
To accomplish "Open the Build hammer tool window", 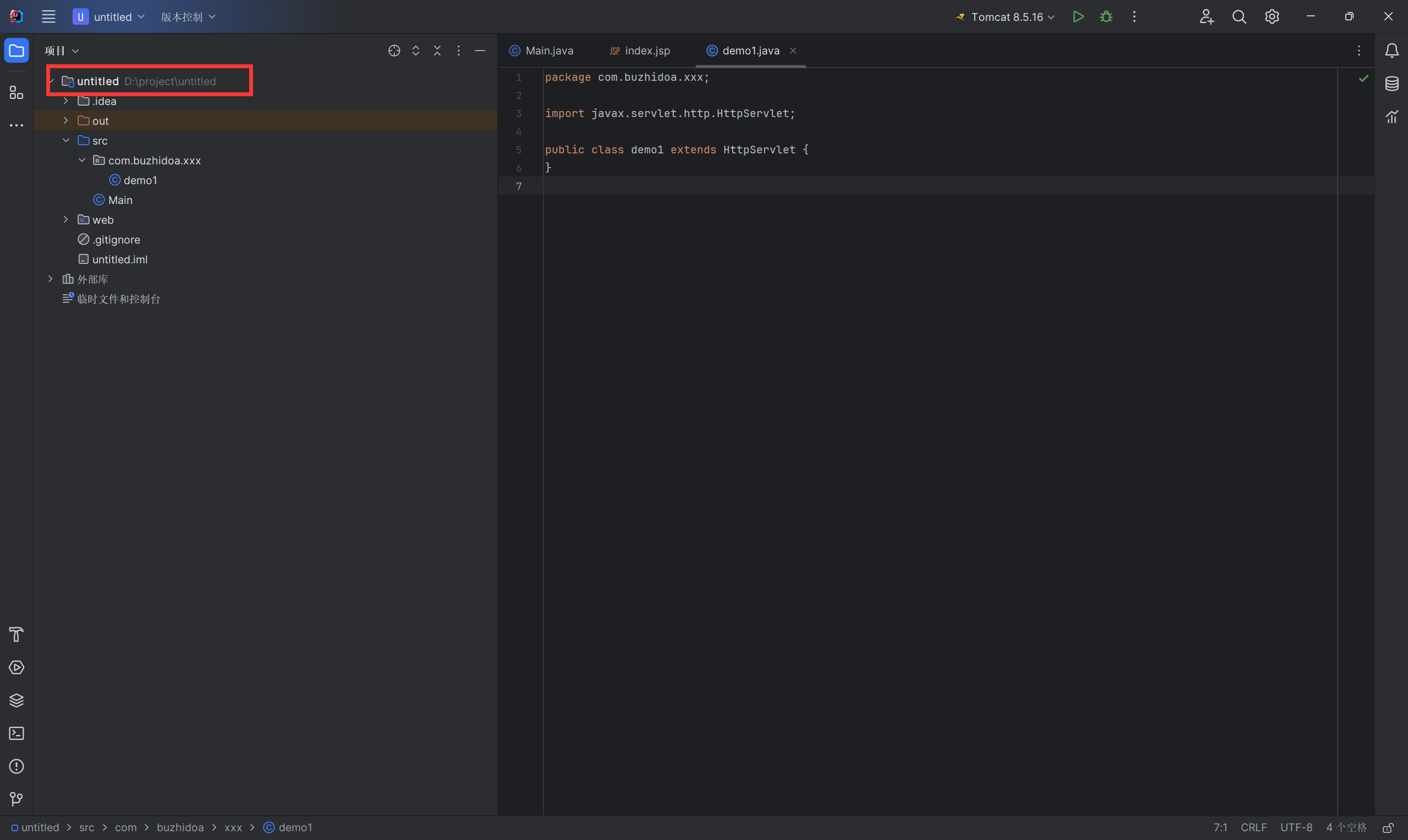I will pos(16,634).
